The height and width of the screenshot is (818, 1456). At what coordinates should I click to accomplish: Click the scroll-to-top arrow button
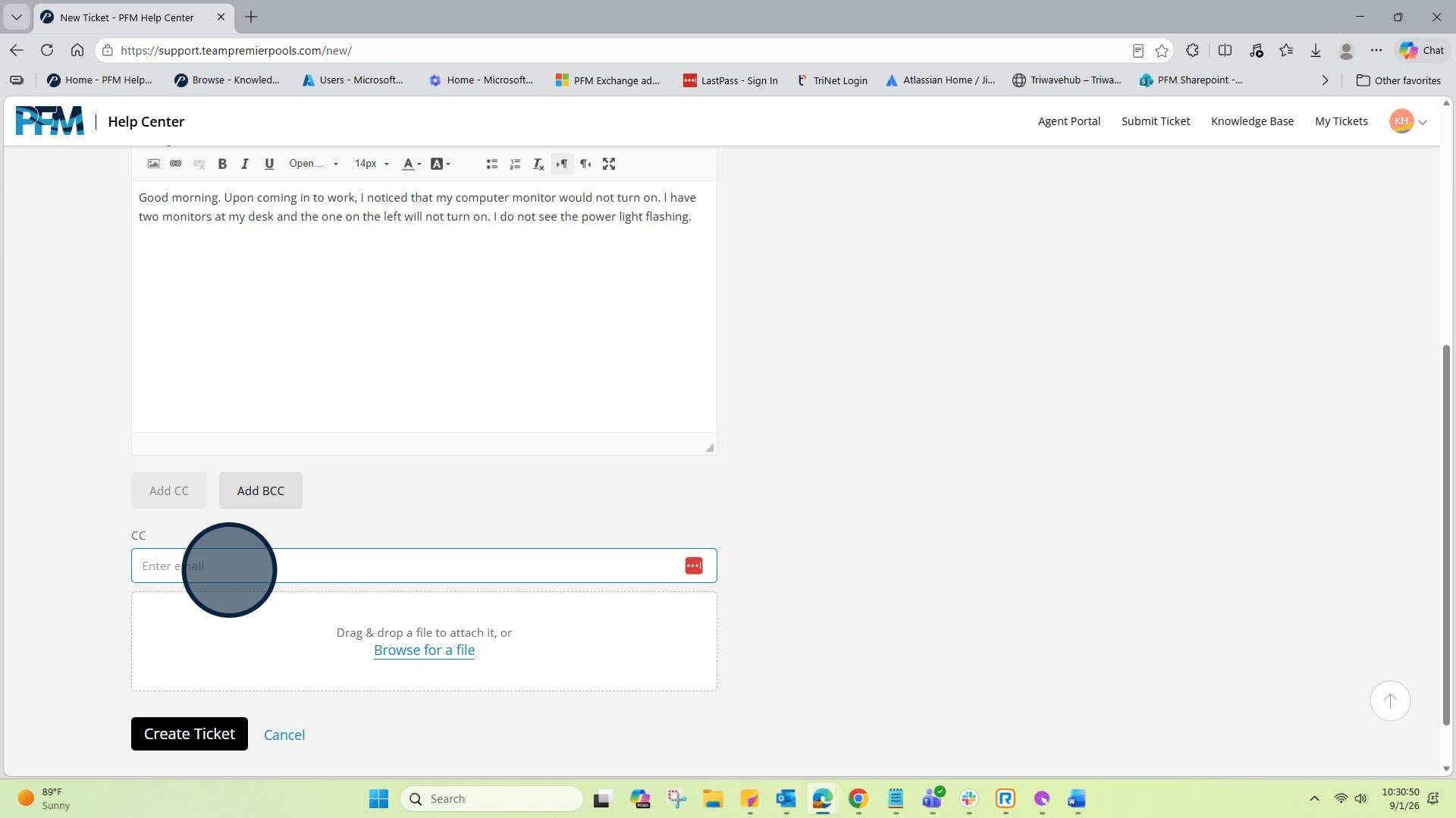click(x=1389, y=701)
